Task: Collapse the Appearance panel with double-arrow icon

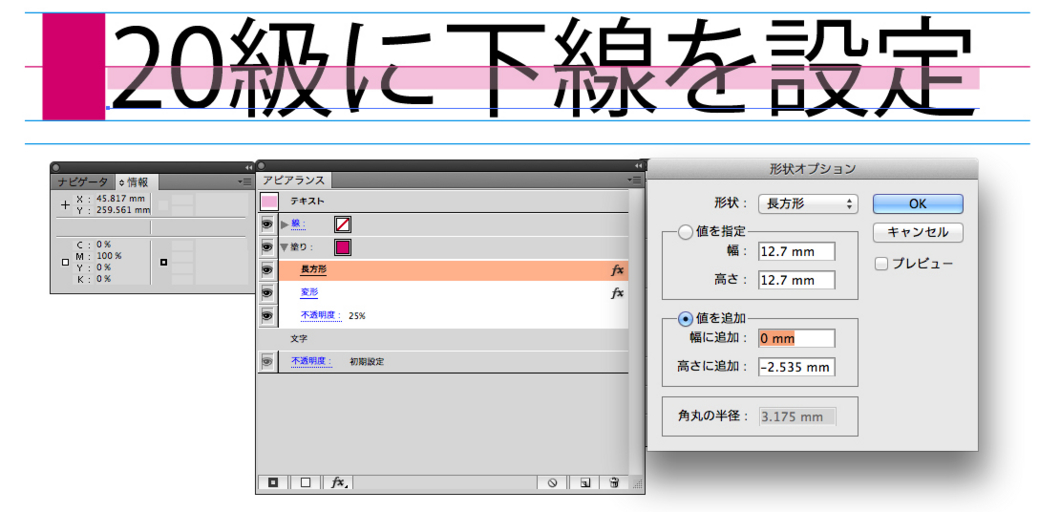Action: tap(638, 166)
